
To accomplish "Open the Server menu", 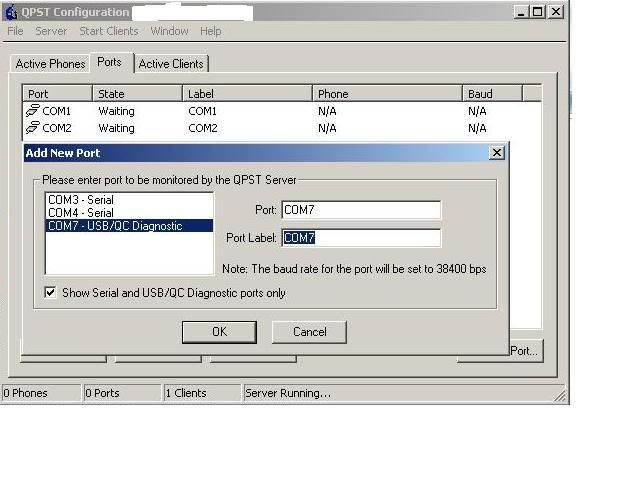I will click(51, 31).
